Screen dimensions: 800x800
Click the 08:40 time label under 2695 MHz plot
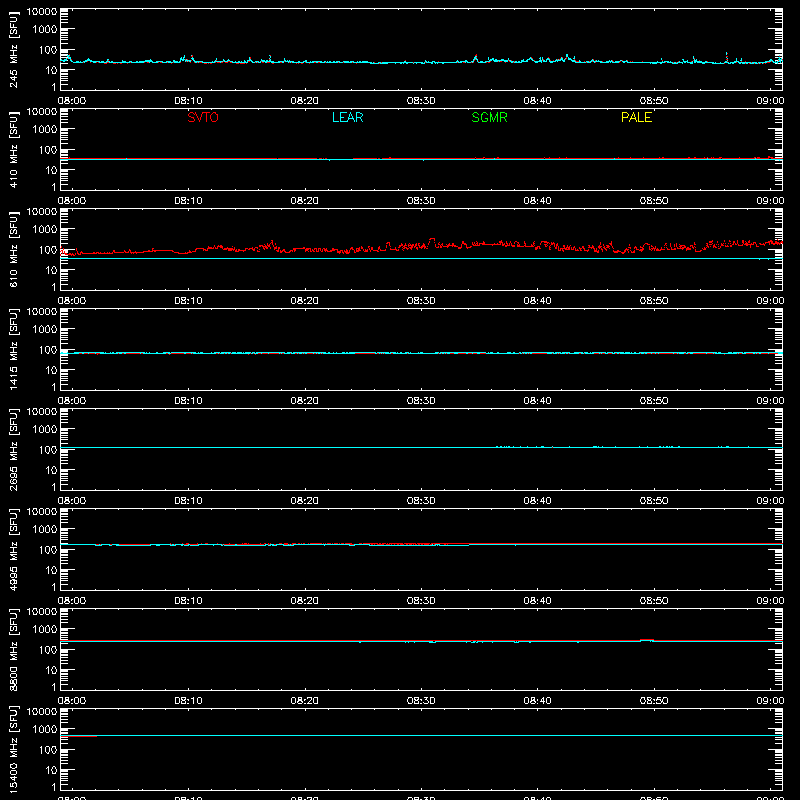coord(537,501)
